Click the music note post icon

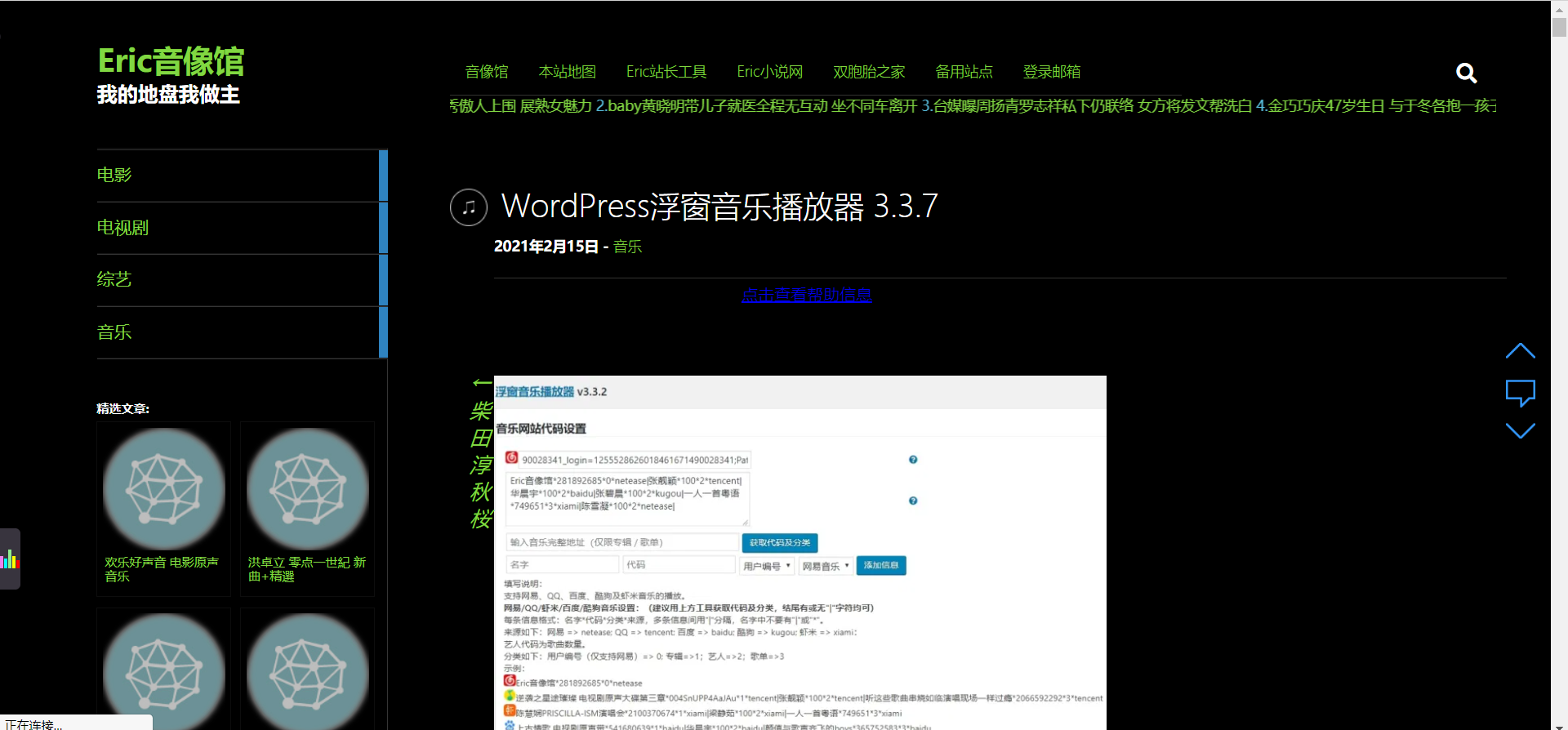[x=469, y=207]
